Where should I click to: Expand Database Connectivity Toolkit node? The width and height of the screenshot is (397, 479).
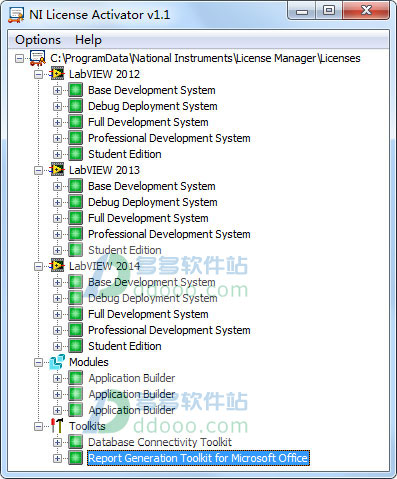[57, 442]
